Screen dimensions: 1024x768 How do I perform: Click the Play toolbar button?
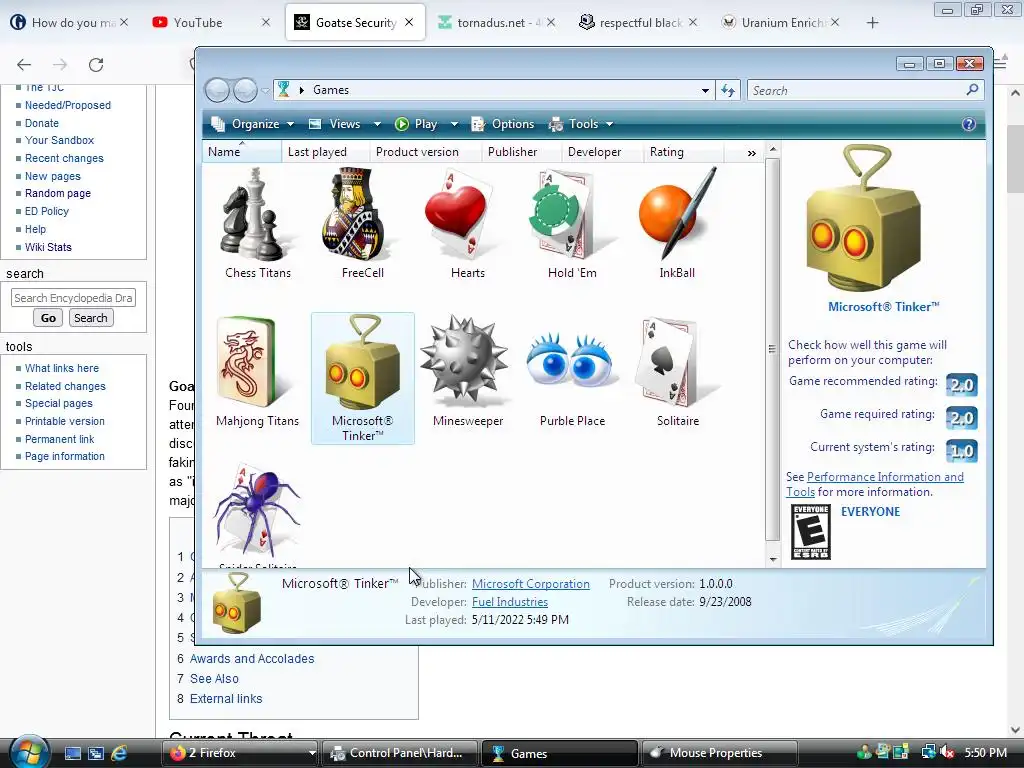pyautogui.click(x=417, y=124)
